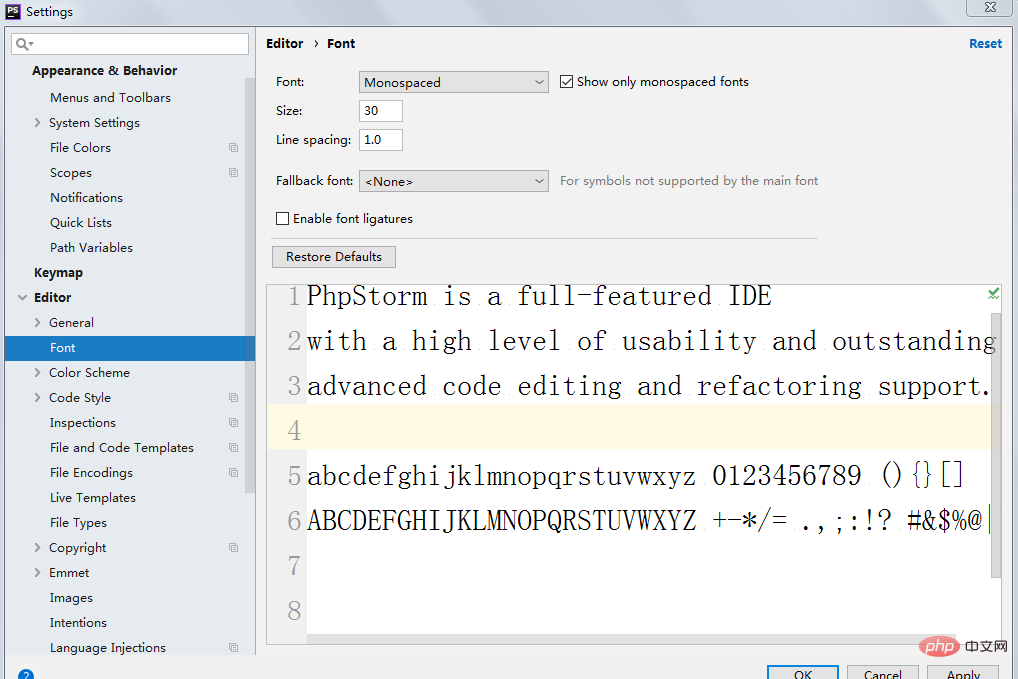Enable font ligatures checkbox

282,219
